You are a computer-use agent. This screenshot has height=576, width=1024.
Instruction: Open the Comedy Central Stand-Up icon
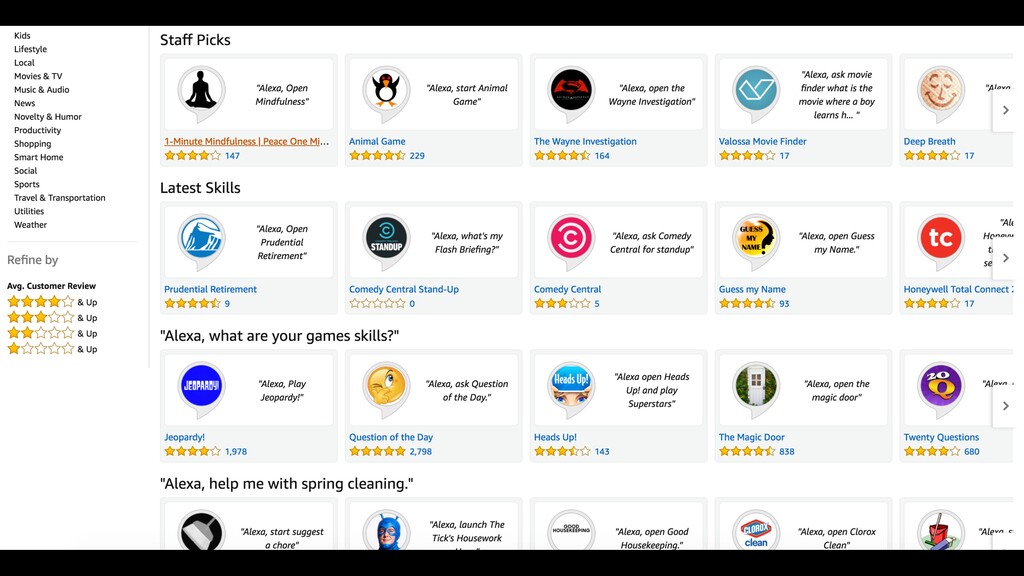[x=386, y=240]
